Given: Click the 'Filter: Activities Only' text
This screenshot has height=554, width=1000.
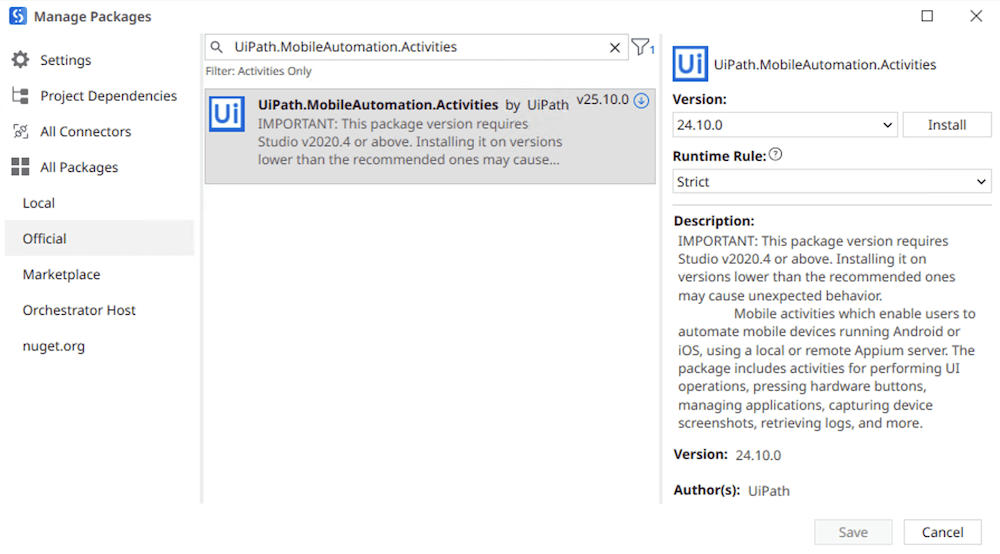Looking at the screenshot, I should point(258,71).
